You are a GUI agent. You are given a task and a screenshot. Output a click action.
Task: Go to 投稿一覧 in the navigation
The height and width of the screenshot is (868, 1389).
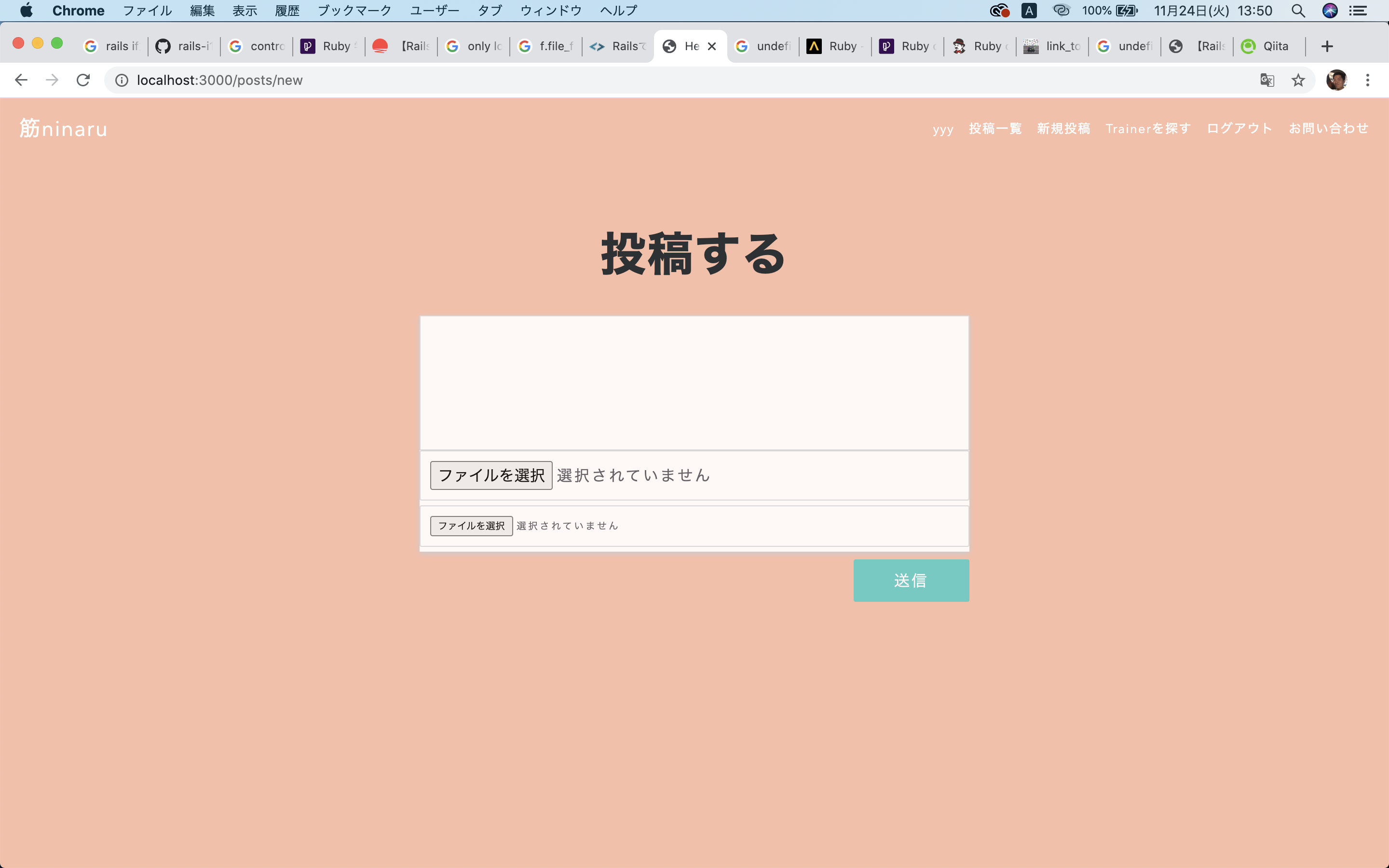coord(995,128)
